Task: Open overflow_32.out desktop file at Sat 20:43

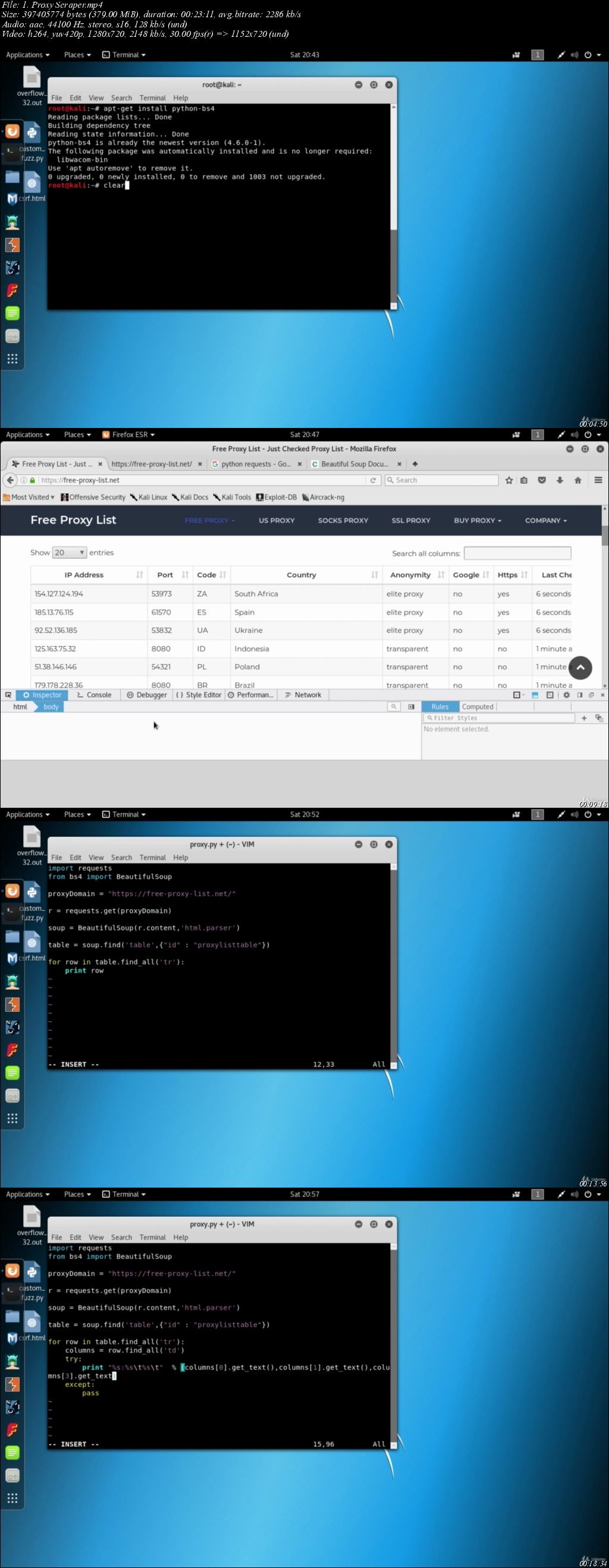Action: pyautogui.click(x=32, y=86)
